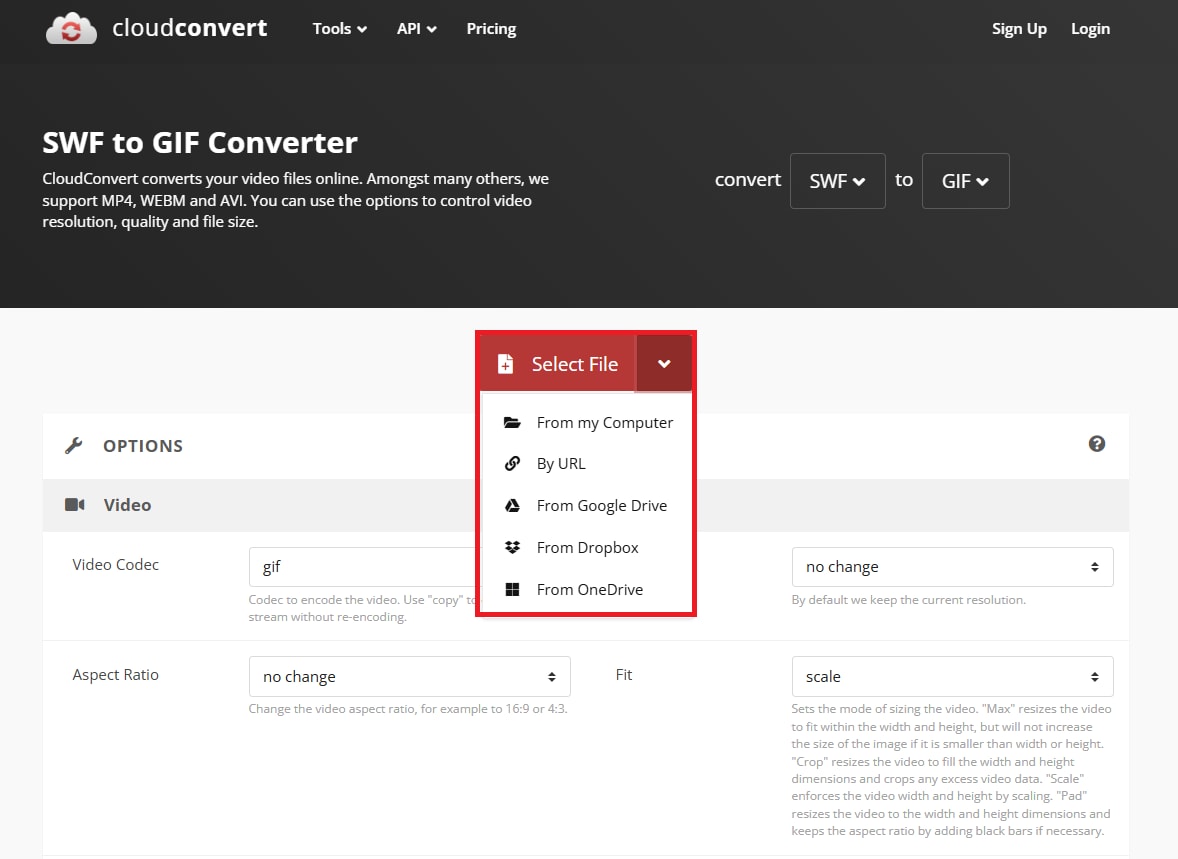Click the SWF to GIF Converter heading
This screenshot has height=859, width=1178.
pyautogui.click(x=200, y=142)
